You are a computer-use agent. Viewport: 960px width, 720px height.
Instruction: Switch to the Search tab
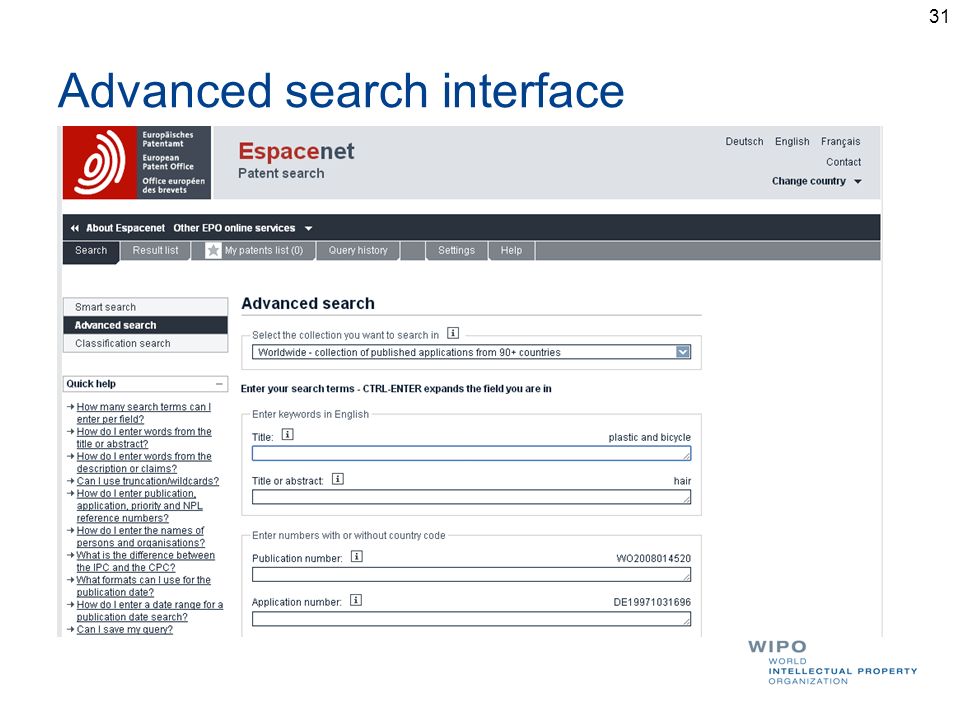[x=91, y=251]
